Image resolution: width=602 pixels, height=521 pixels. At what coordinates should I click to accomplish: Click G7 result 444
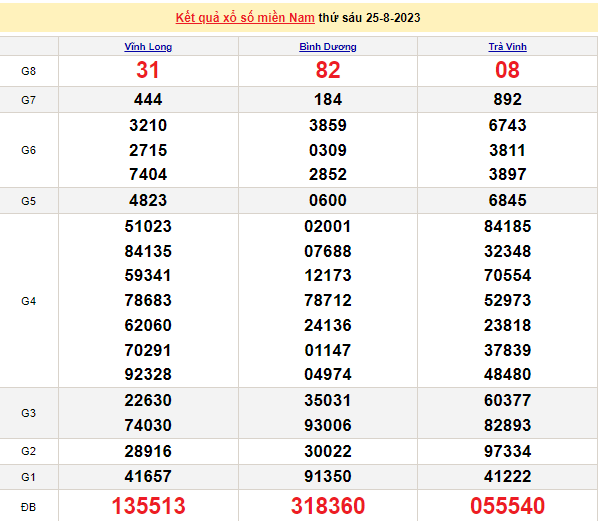coord(148,100)
